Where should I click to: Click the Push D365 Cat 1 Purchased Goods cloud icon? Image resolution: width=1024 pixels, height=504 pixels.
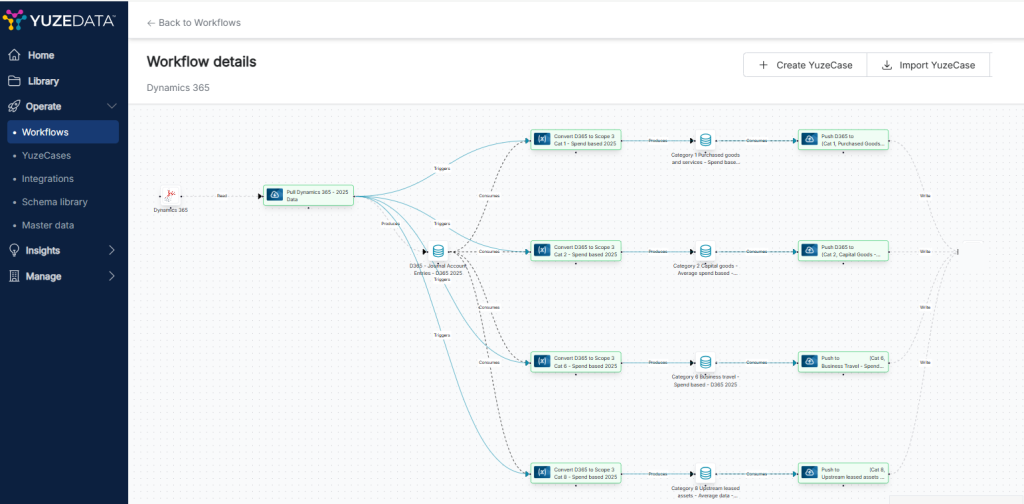809,140
